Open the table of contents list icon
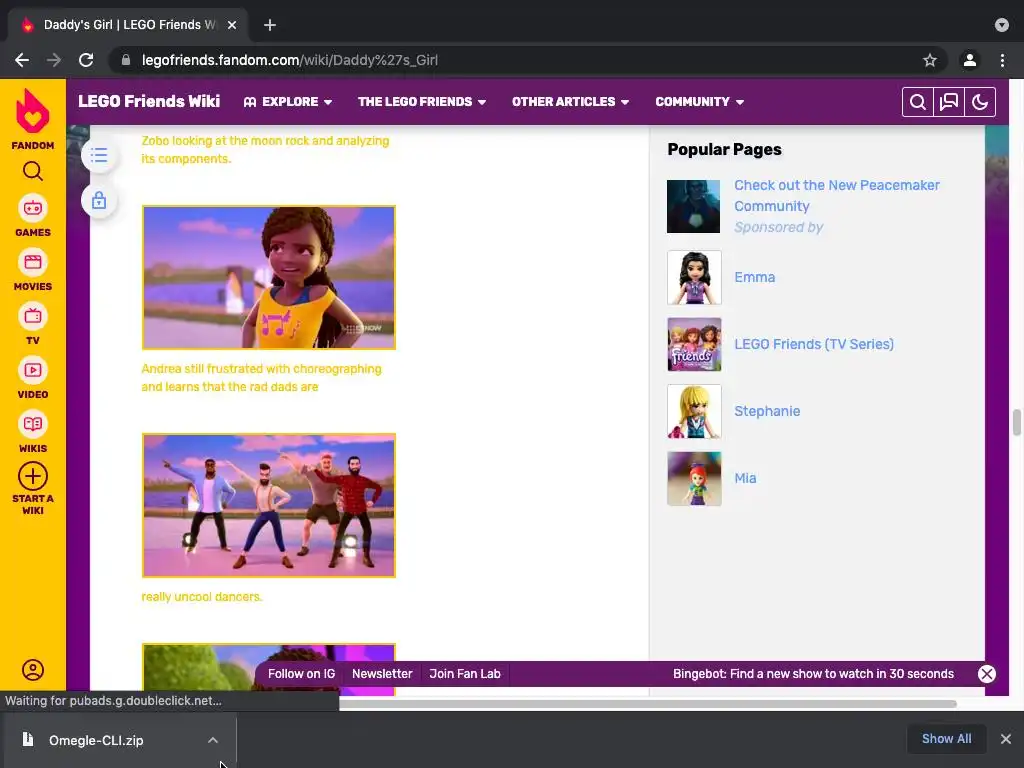The width and height of the screenshot is (1024, 768). tap(99, 155)
